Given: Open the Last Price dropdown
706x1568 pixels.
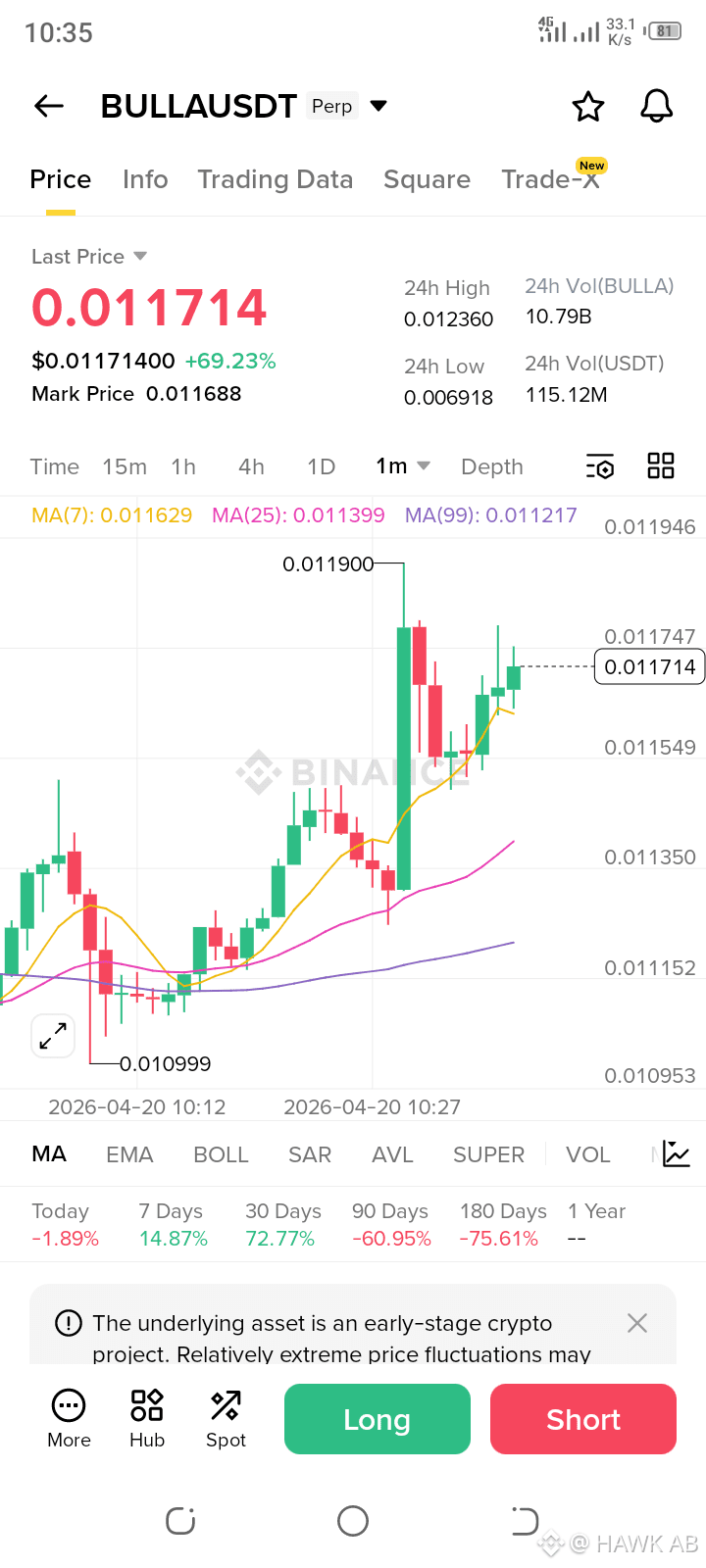Looking at the screenshot, I should coord(89,257).
